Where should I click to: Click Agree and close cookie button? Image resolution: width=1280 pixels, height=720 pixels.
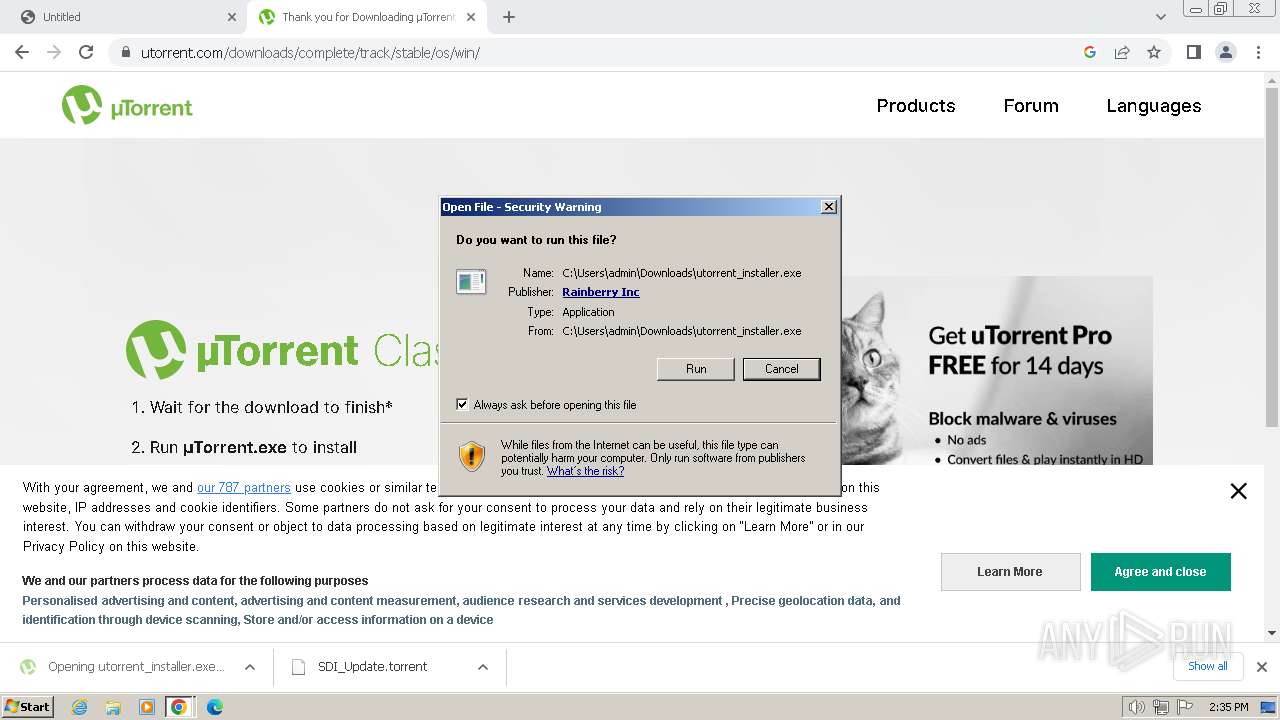pyautogui.click(x=1160, y=572)
